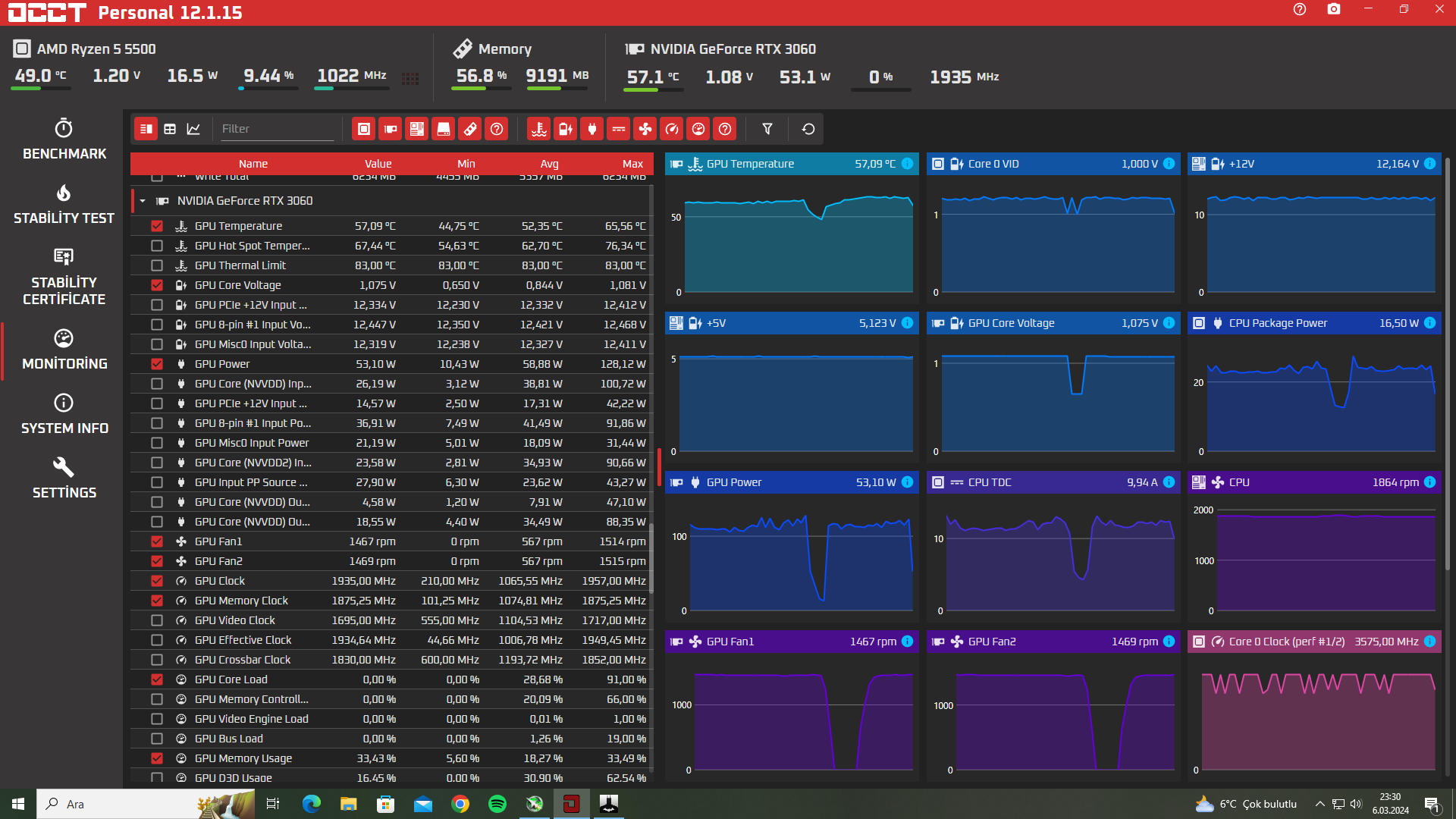Toggle the current sensors filter icon
This screenshot has height=819, width=1456.
(x=619, y=129)
